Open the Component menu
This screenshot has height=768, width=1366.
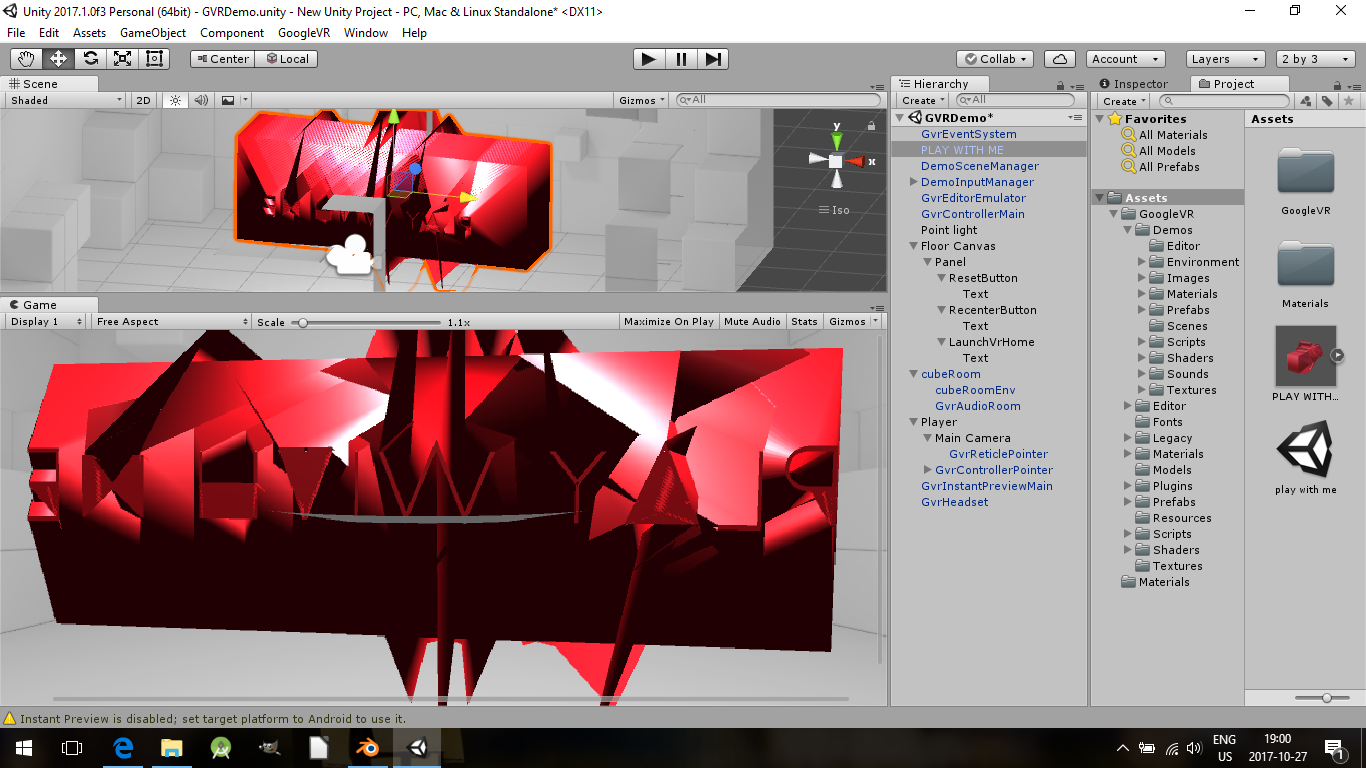[x=232, y=33]
